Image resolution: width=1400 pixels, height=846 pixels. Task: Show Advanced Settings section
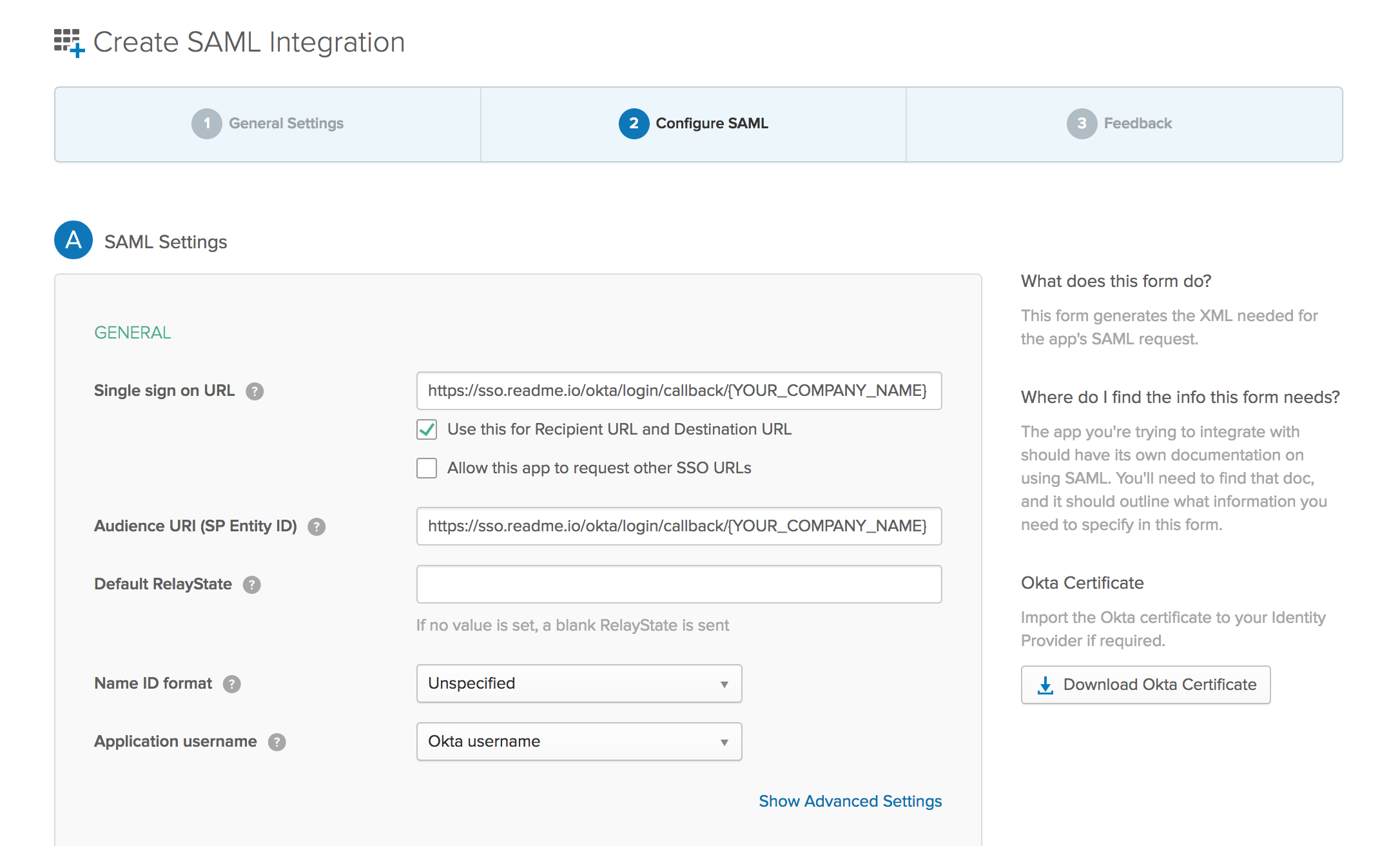tap(850, 801)
